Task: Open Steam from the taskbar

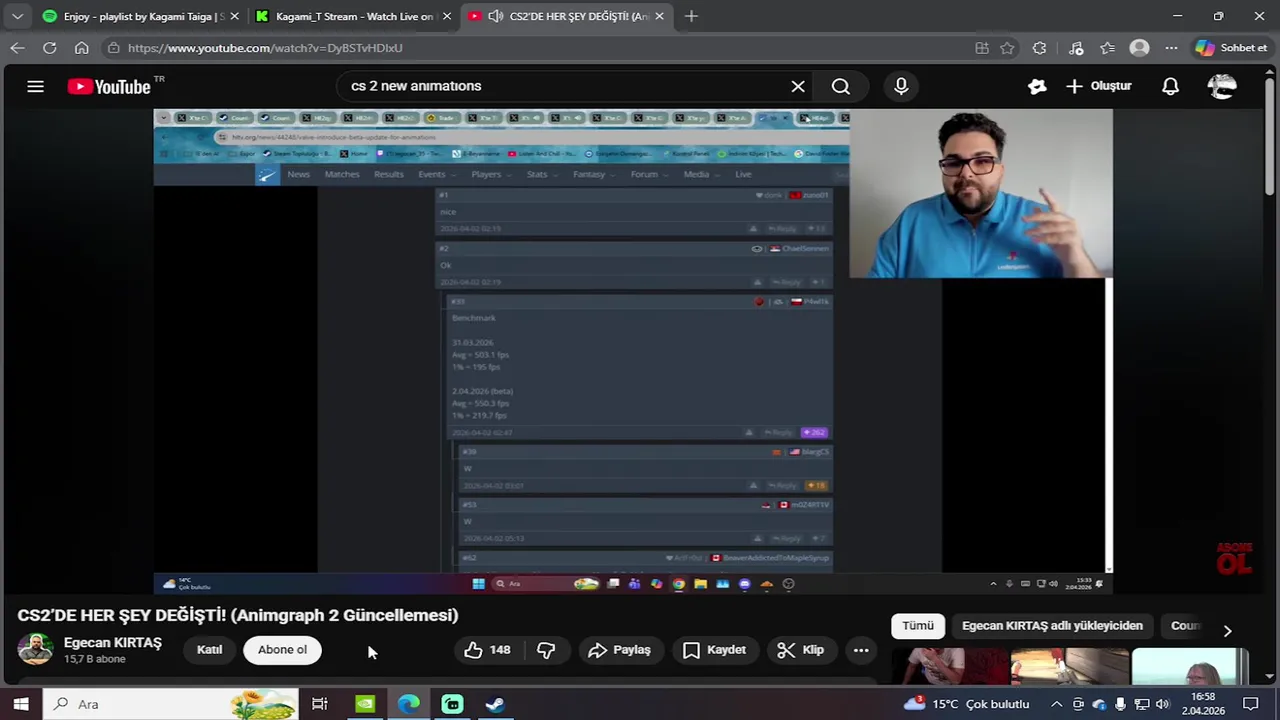Action: (x=495, y=704)
